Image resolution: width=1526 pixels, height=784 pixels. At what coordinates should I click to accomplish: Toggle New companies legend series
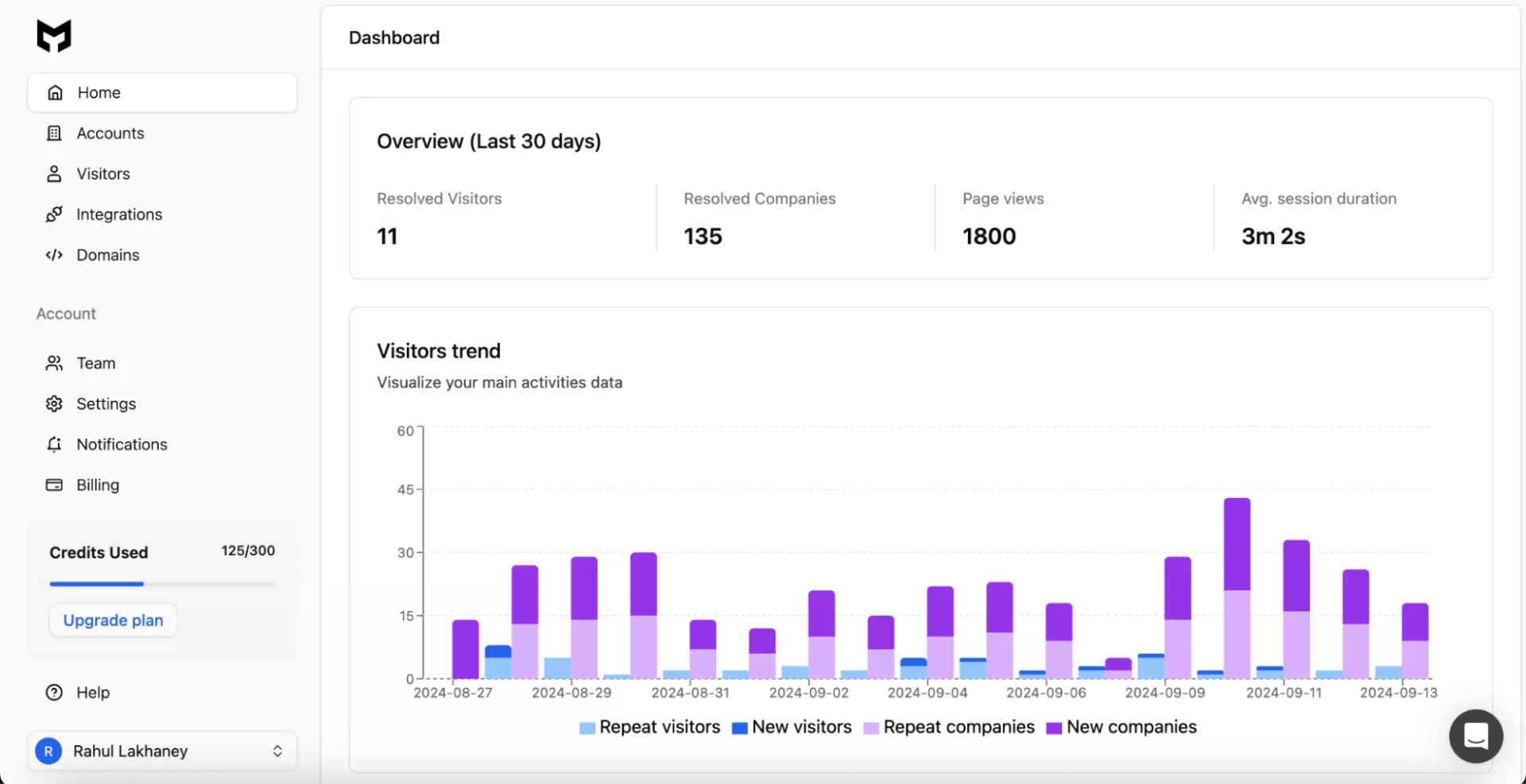[x=1121, y=728]
